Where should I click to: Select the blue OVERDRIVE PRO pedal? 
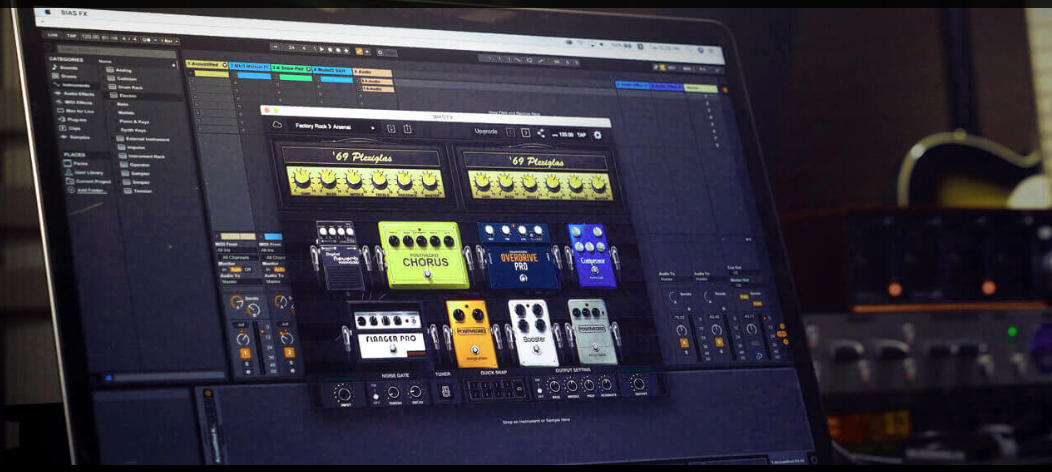pos(517,255)
